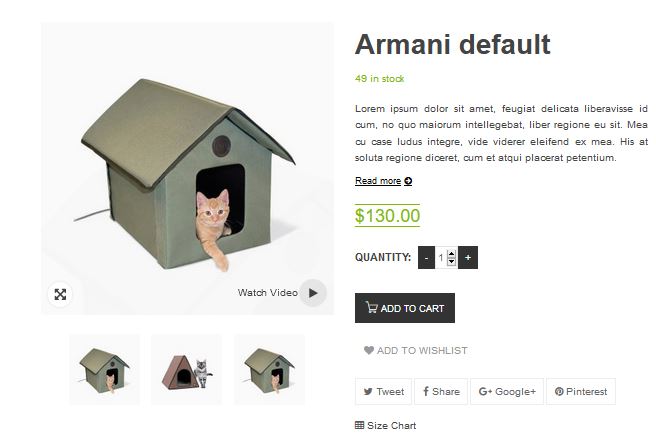
Task: Click the quantity spinner down arrow
Action: point(451,261)
